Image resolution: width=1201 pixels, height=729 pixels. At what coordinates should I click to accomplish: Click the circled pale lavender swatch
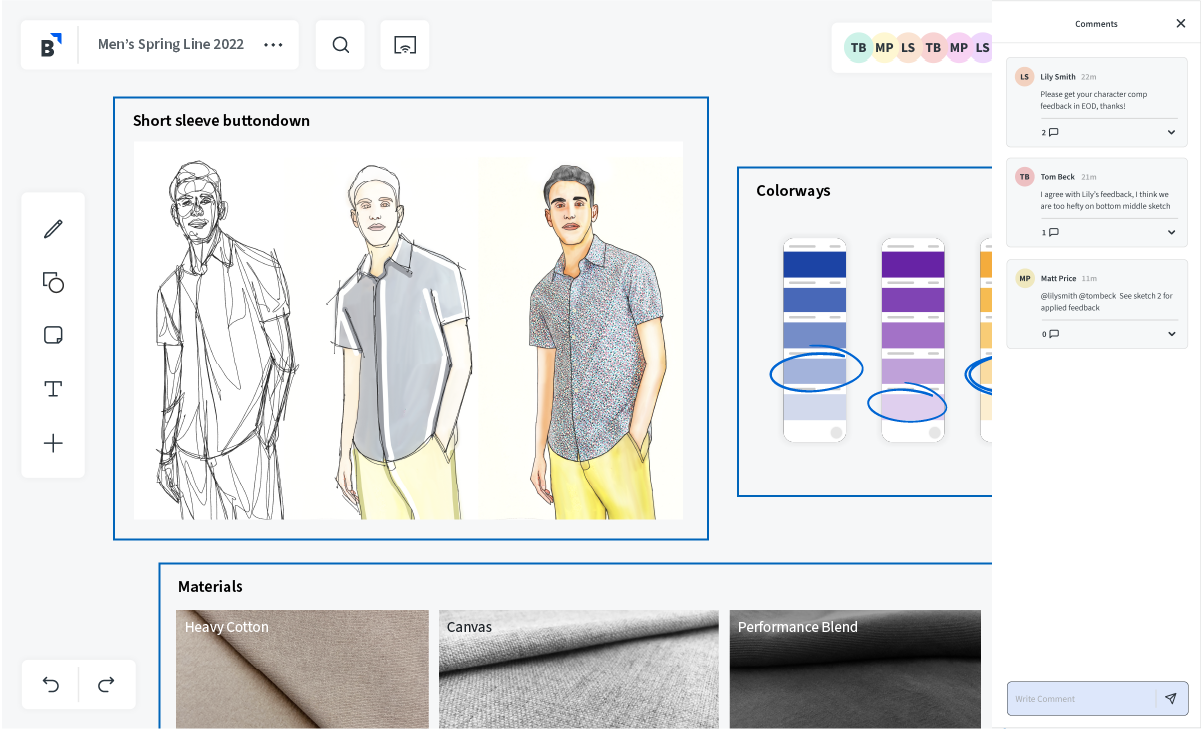[912, 407]
